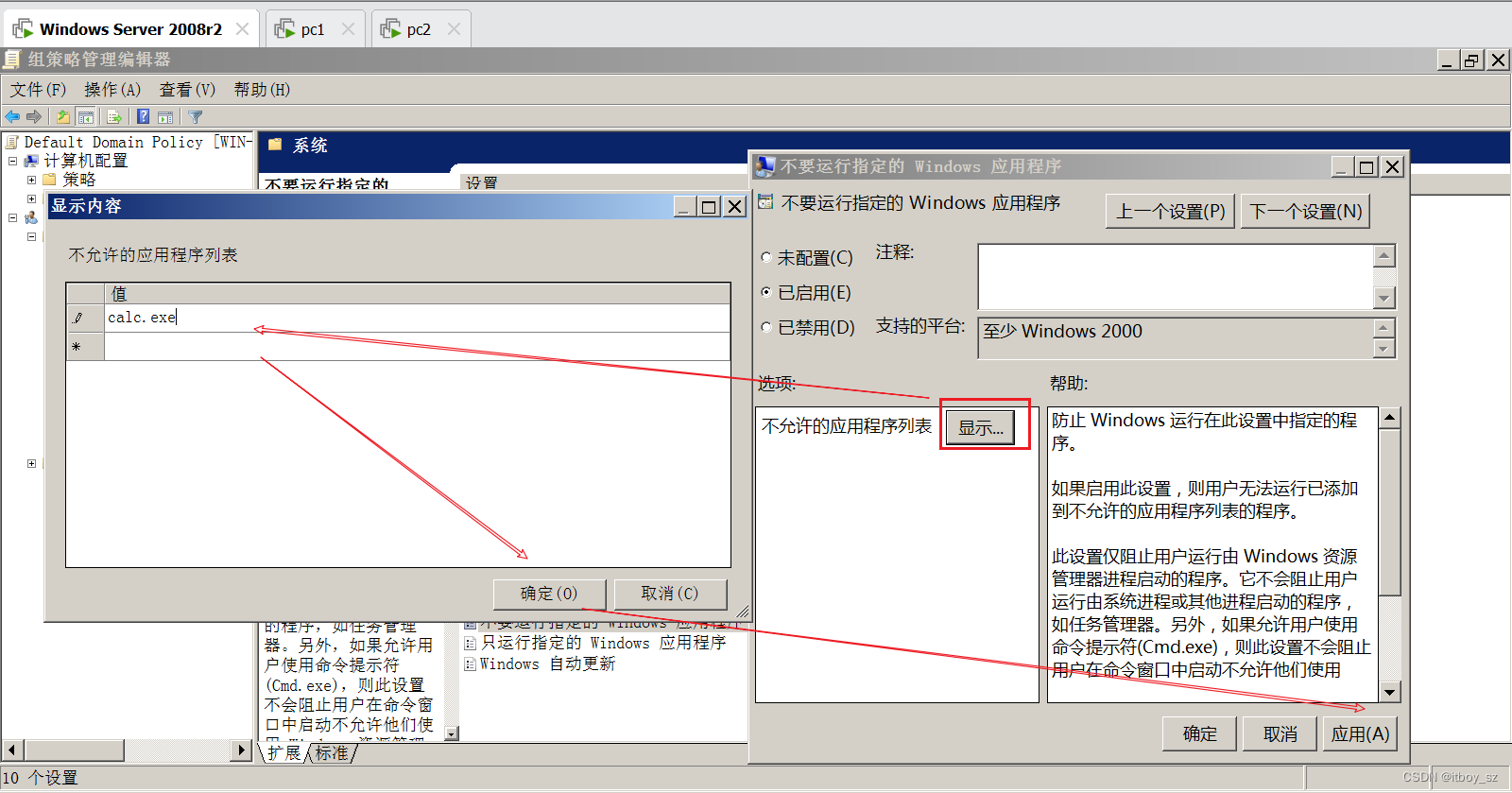
Task: Select the 已禁用(D) radio button
Action: [x=766, y=327]
